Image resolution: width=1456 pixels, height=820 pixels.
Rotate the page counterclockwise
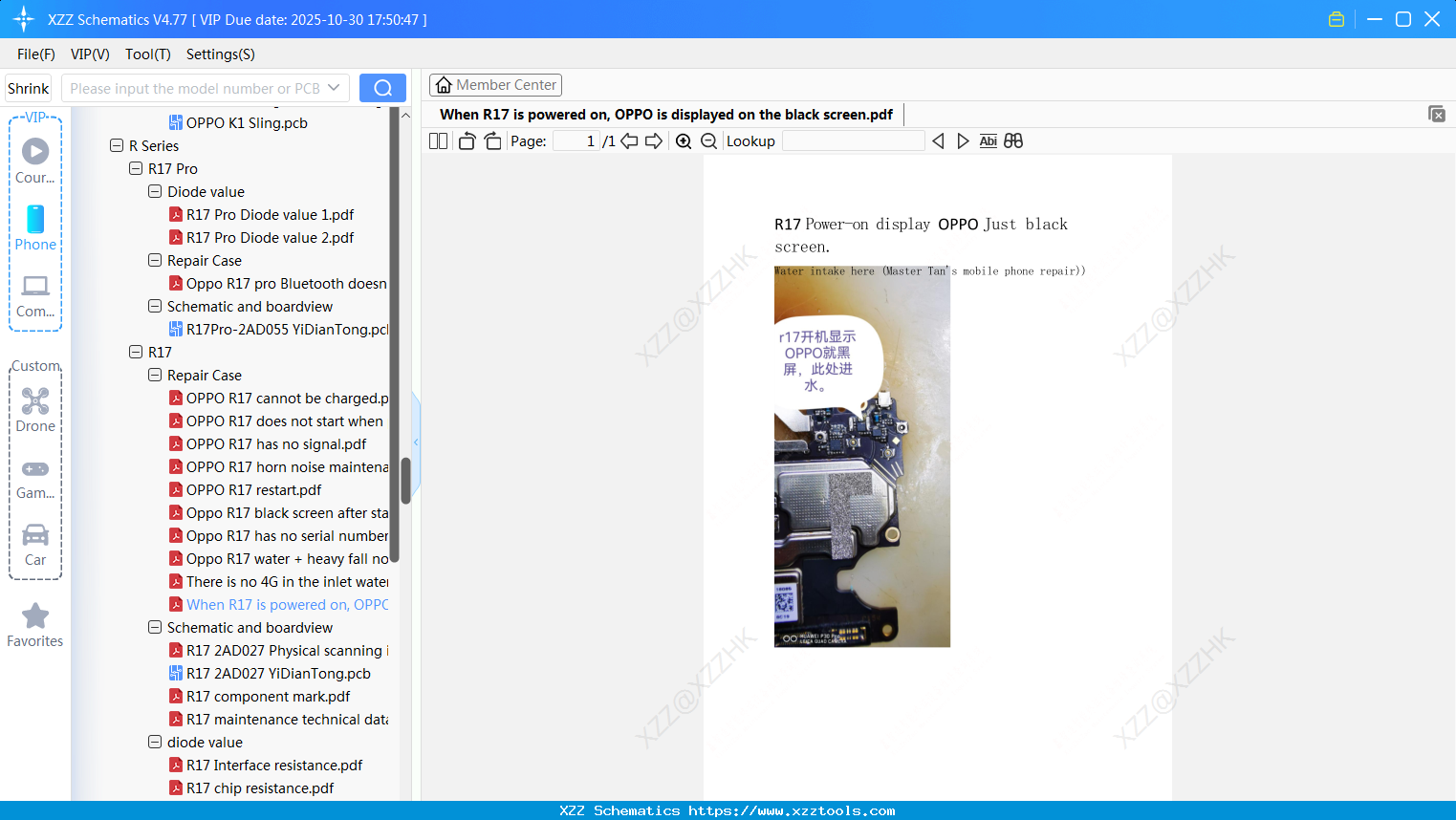pyautogui.click(x=467, y=141)
